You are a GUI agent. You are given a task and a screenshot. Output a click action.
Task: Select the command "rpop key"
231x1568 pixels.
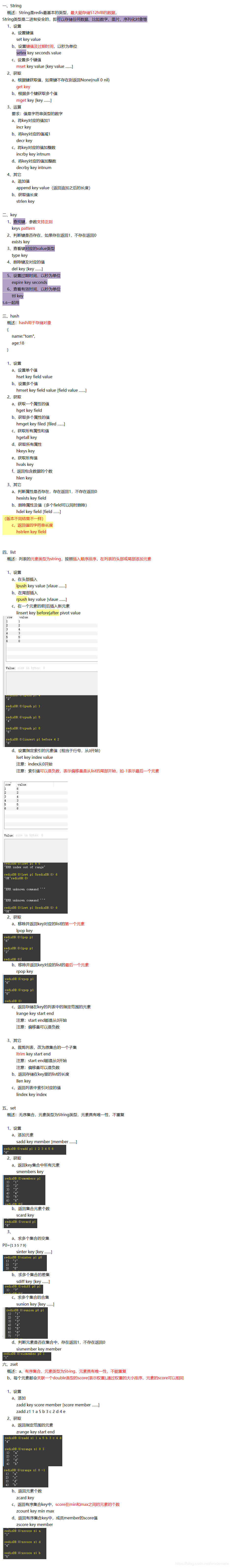(x=25, y=971)
